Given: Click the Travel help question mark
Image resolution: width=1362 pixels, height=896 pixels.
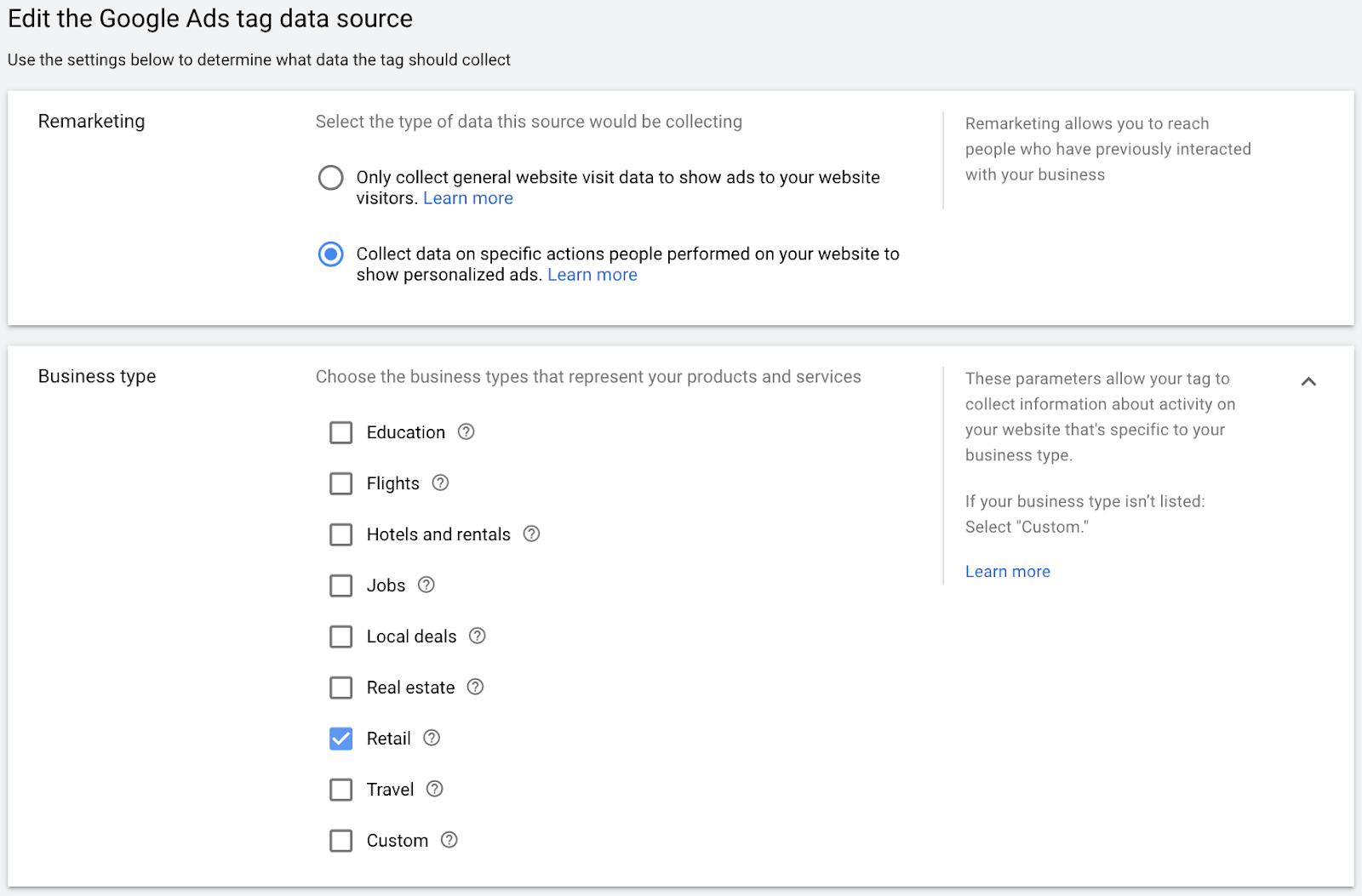Looking at the screenshot, I should click(435, 789).
